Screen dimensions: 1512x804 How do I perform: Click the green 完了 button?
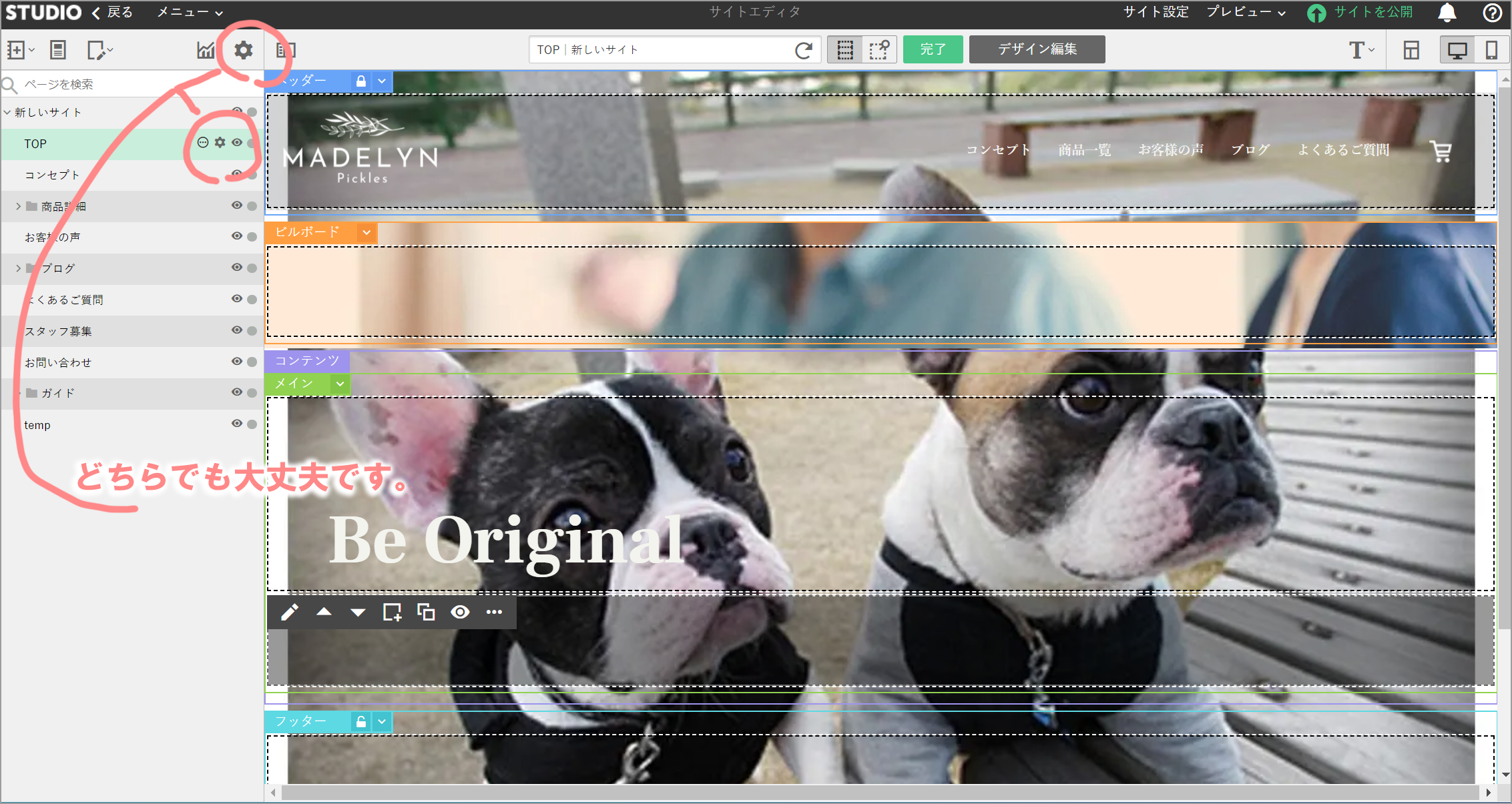tap(933, 49)
